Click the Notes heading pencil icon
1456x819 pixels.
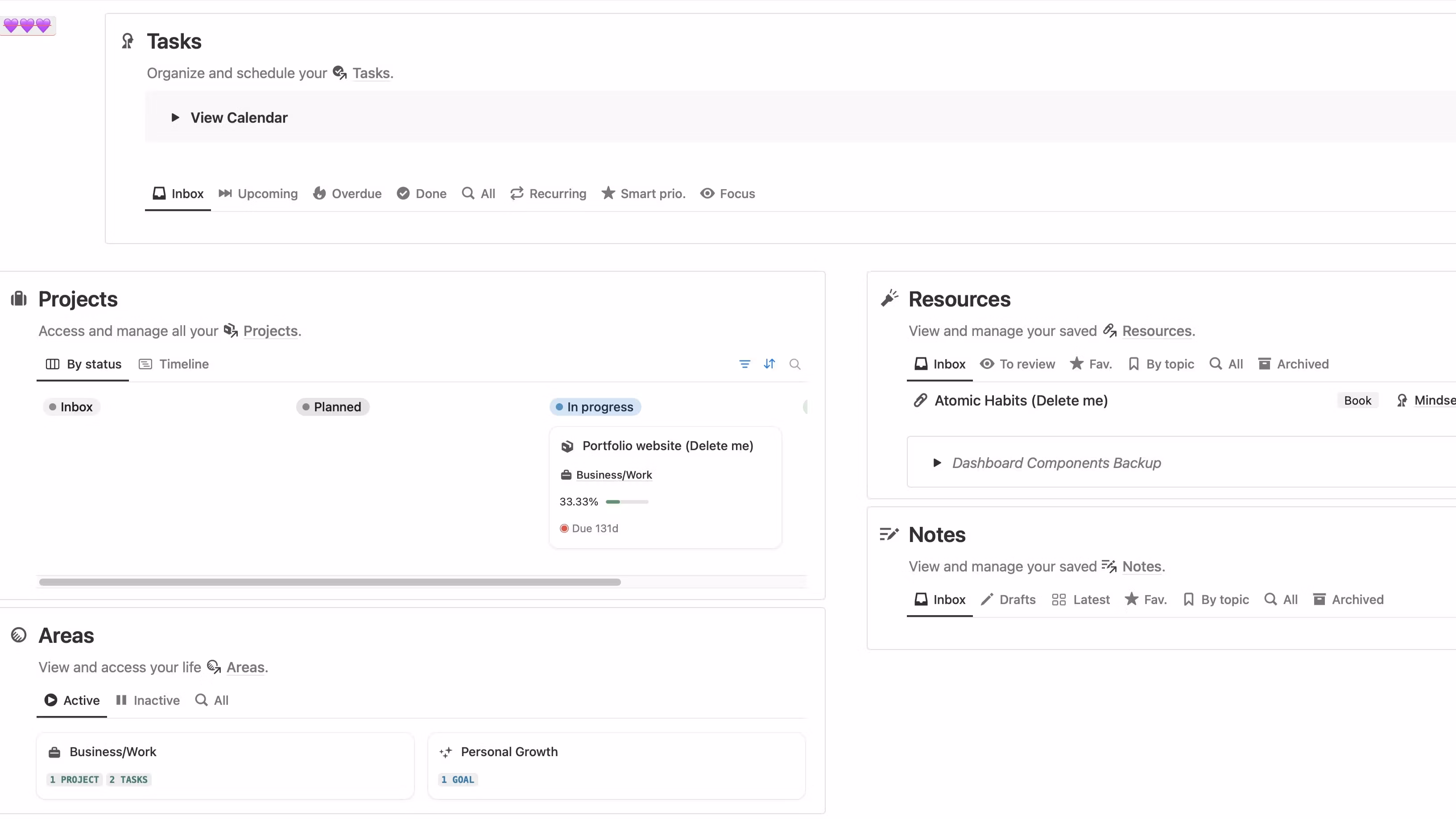(889, 534)
